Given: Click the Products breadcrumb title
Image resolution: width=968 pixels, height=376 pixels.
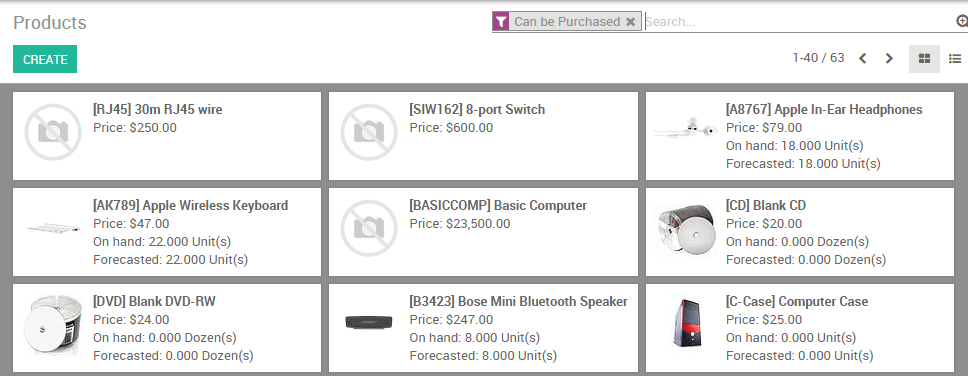Looking at the screenshot, I should [x=49, y=22].
